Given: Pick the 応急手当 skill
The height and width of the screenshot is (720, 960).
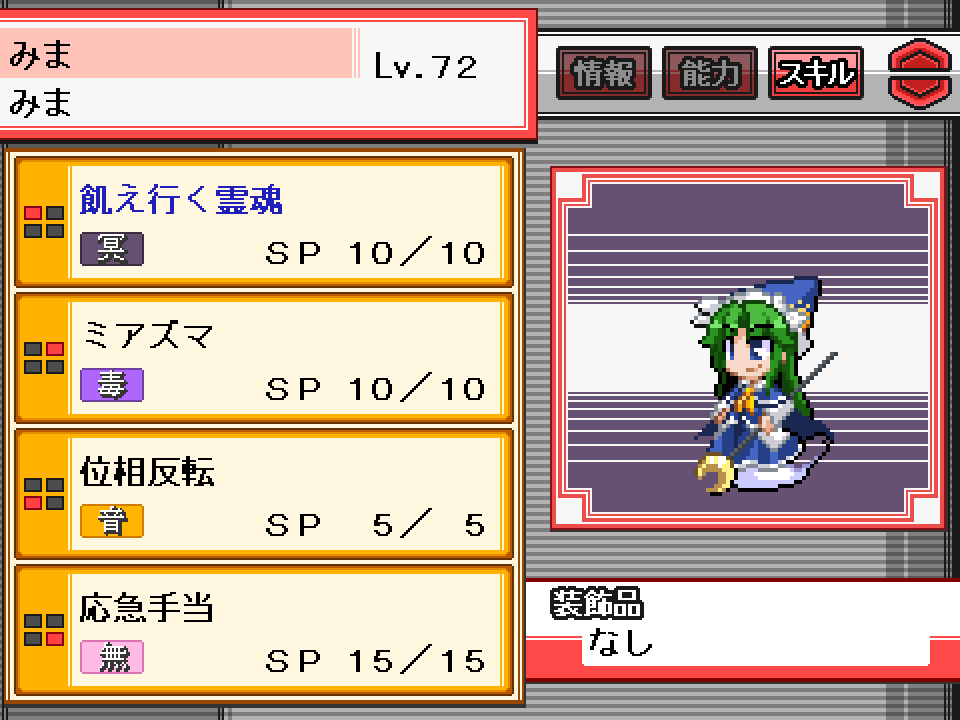Looking at the screenshot, I should 263,630.
